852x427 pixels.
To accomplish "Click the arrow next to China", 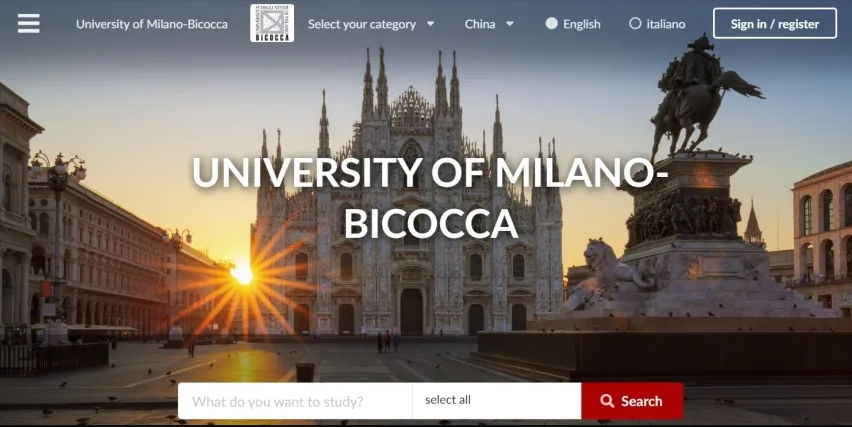I will click(510, 24).
